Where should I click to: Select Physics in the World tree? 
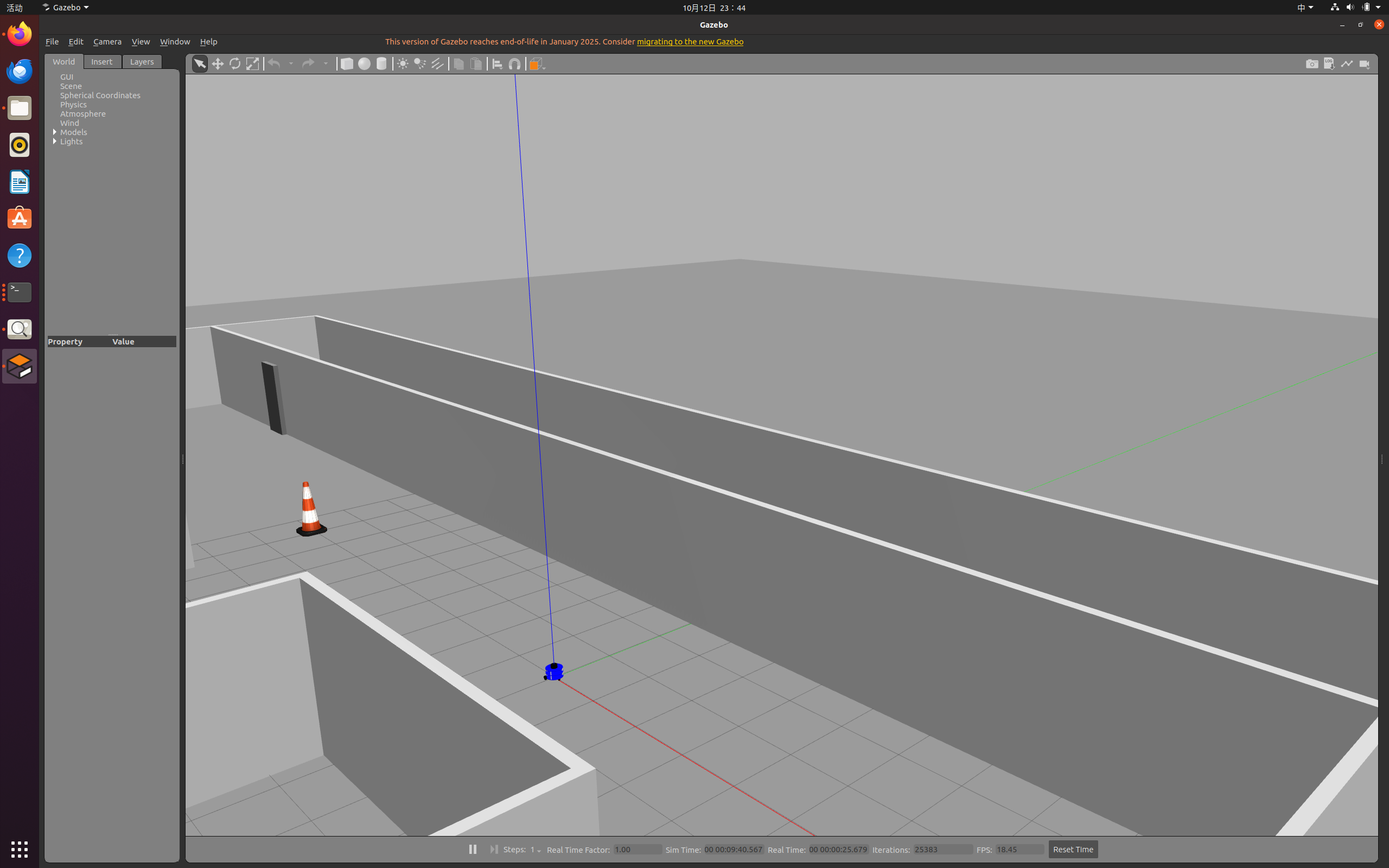click(x=73, y=105)
